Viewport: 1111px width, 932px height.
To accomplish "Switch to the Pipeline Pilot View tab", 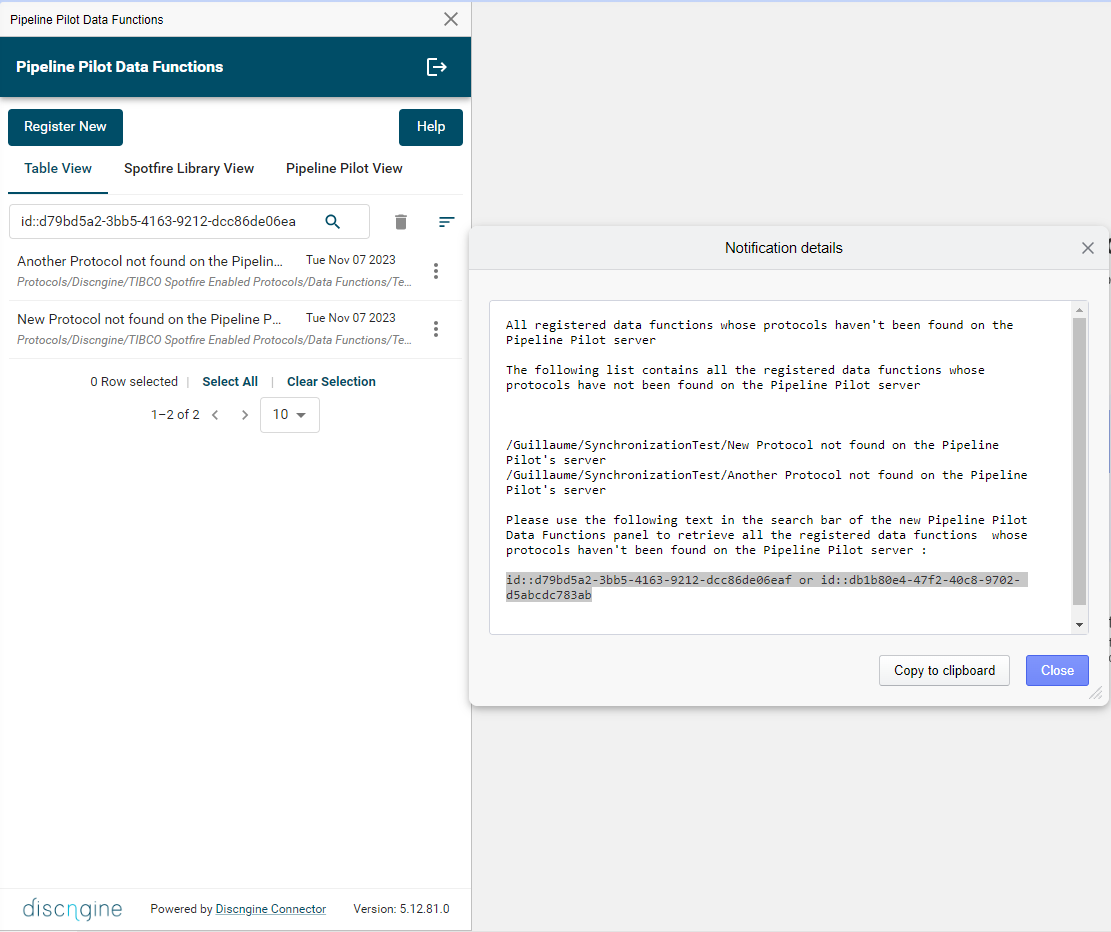I will click(344, 169).
